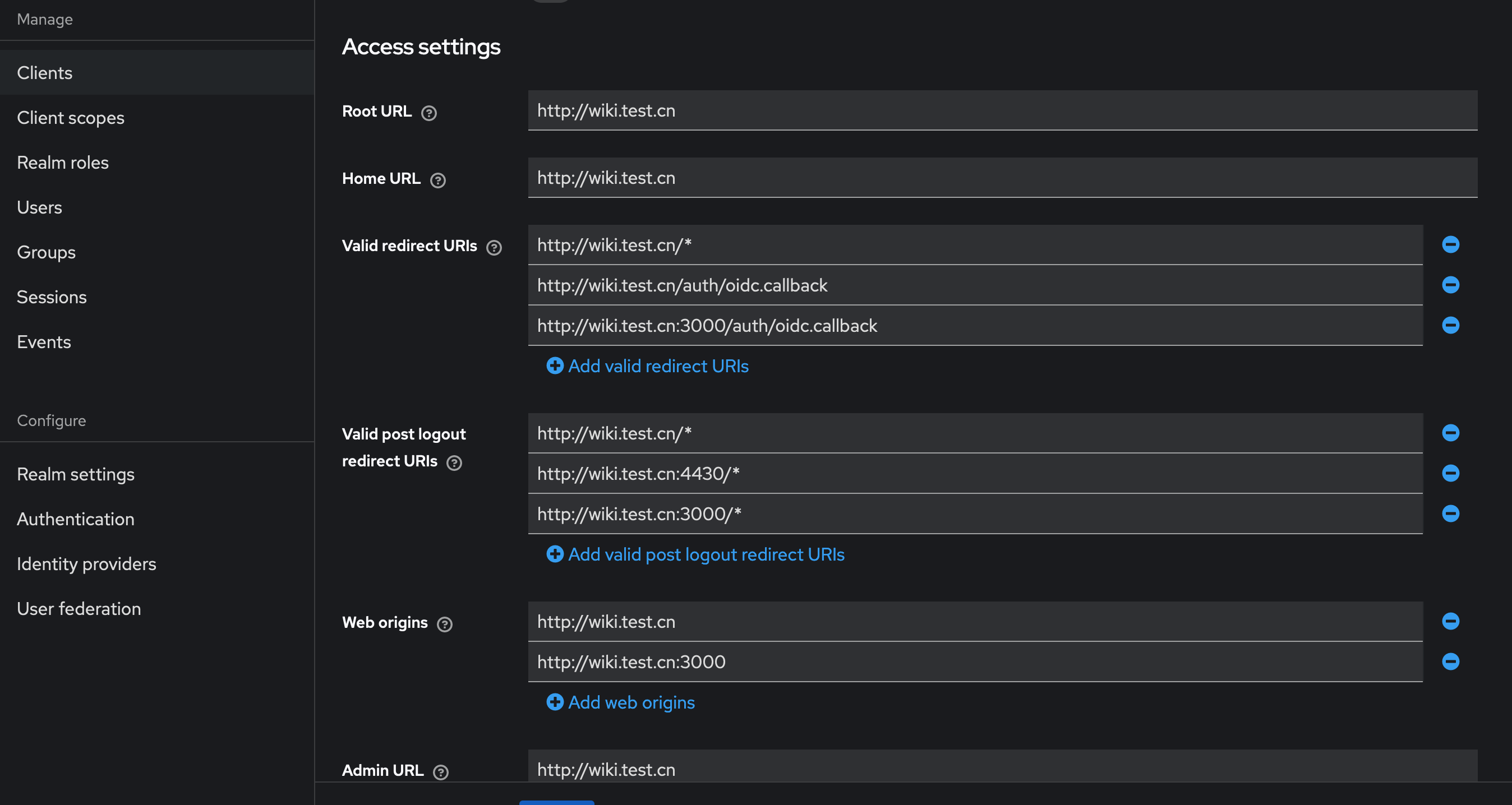Click the remove icon for valid post logout http://wiki.test.cn/*
This screenshot has height=805, width=1512.
coord(1451,433)
